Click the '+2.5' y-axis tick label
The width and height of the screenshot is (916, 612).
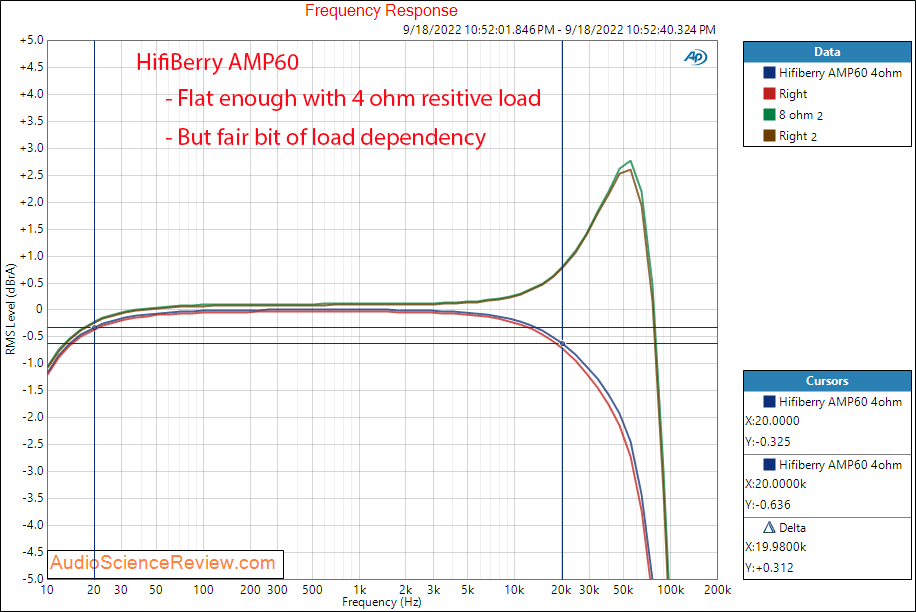point(32,175)
